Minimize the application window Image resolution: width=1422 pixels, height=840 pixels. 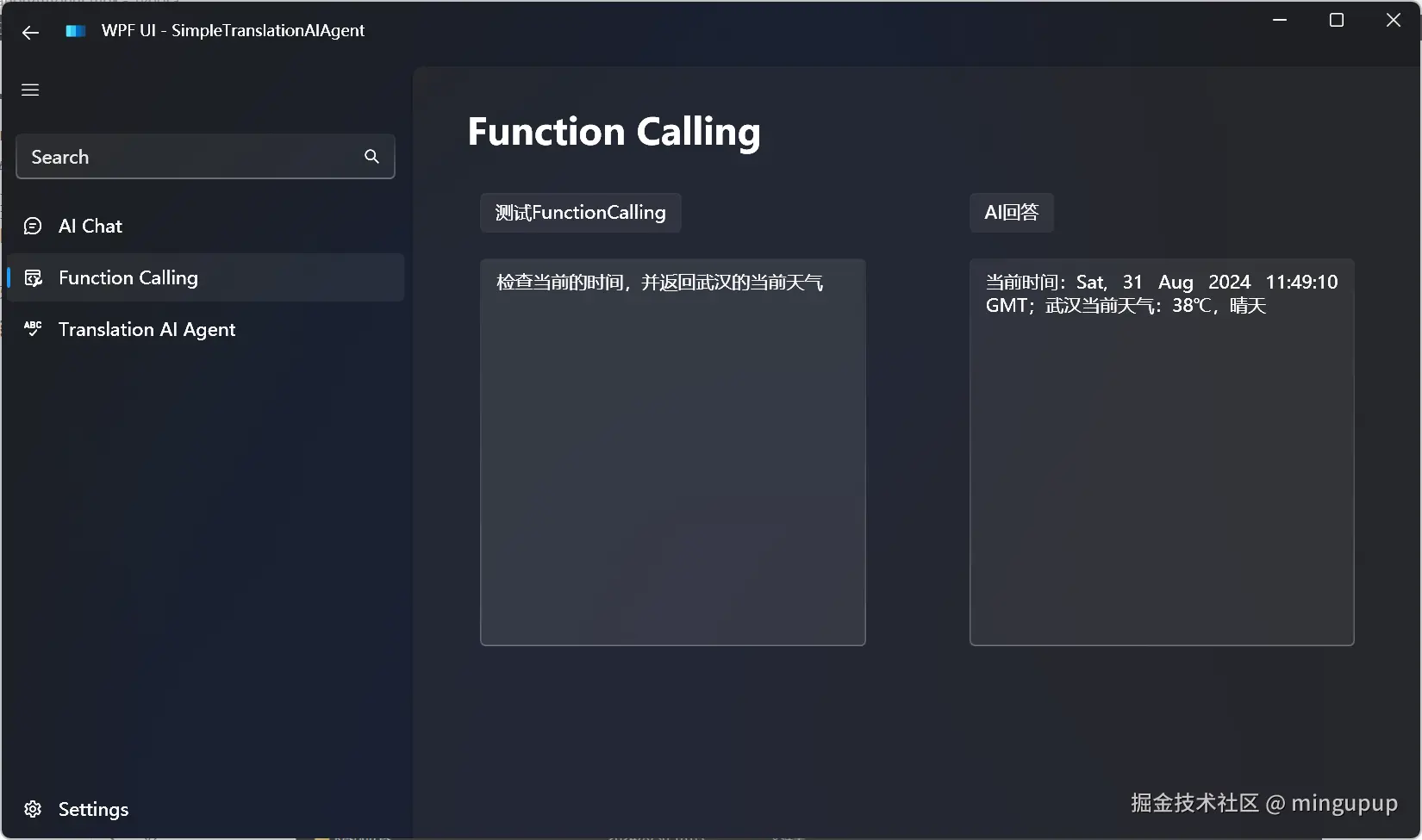tap(1280, 20)
